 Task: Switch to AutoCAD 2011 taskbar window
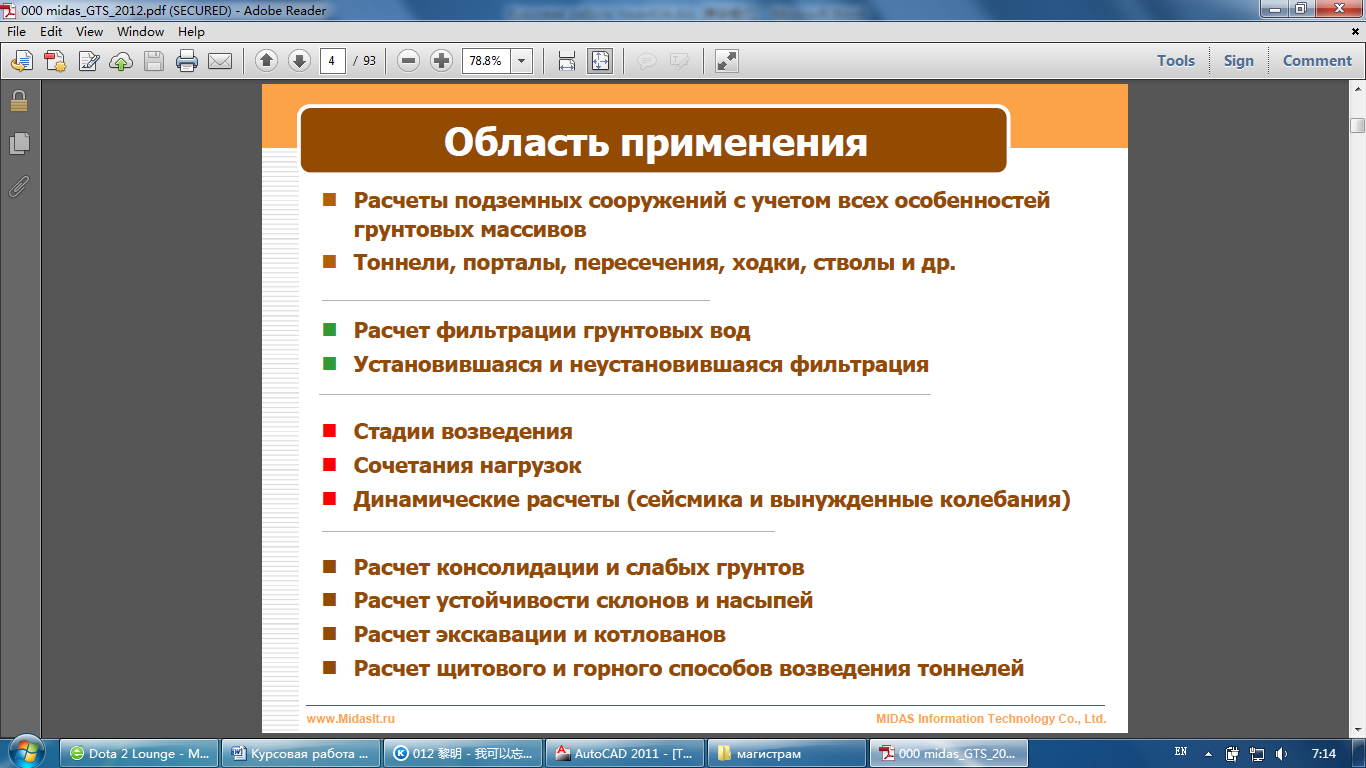tap(624, 753)
